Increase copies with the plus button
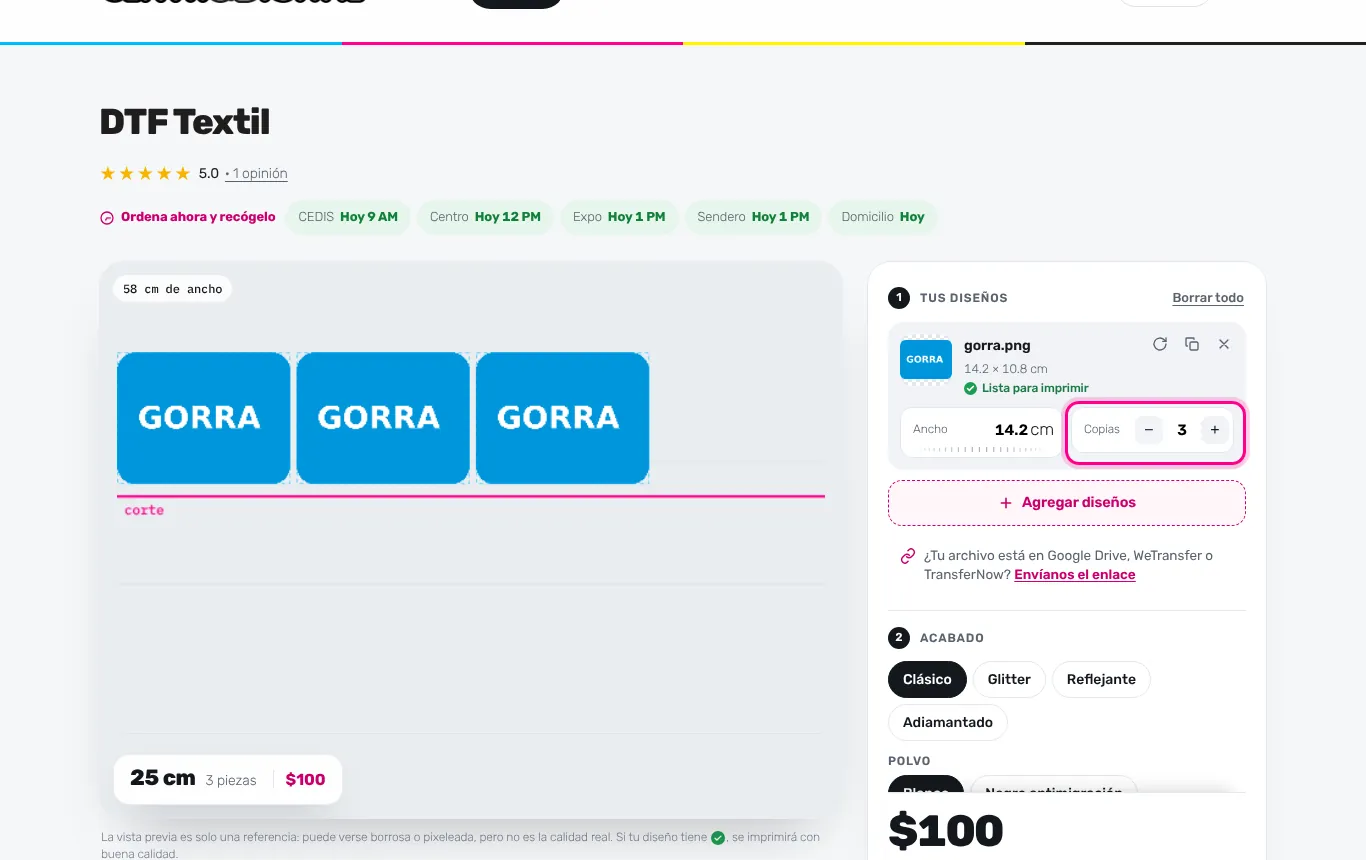Viewport: 1366px width, 860px height. (x=1215, y=430)
